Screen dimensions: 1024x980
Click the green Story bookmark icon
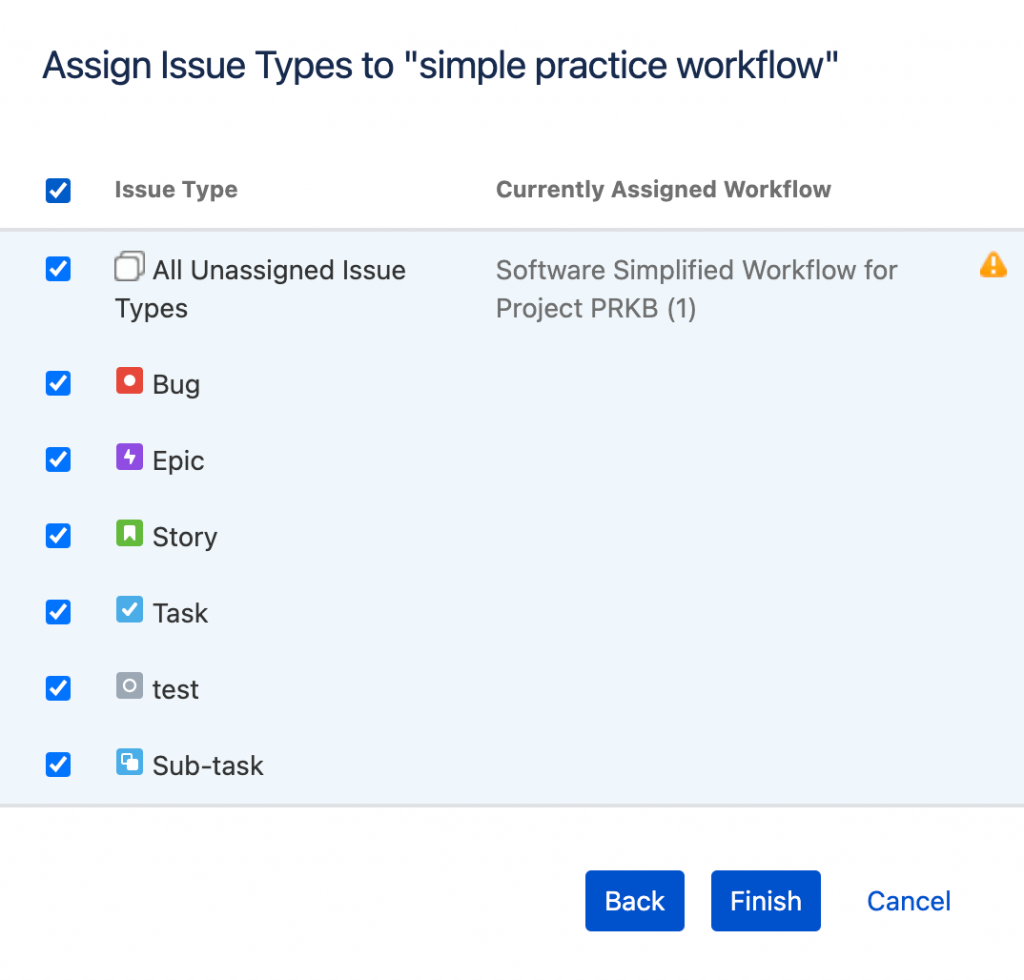[x=129, y=533]
